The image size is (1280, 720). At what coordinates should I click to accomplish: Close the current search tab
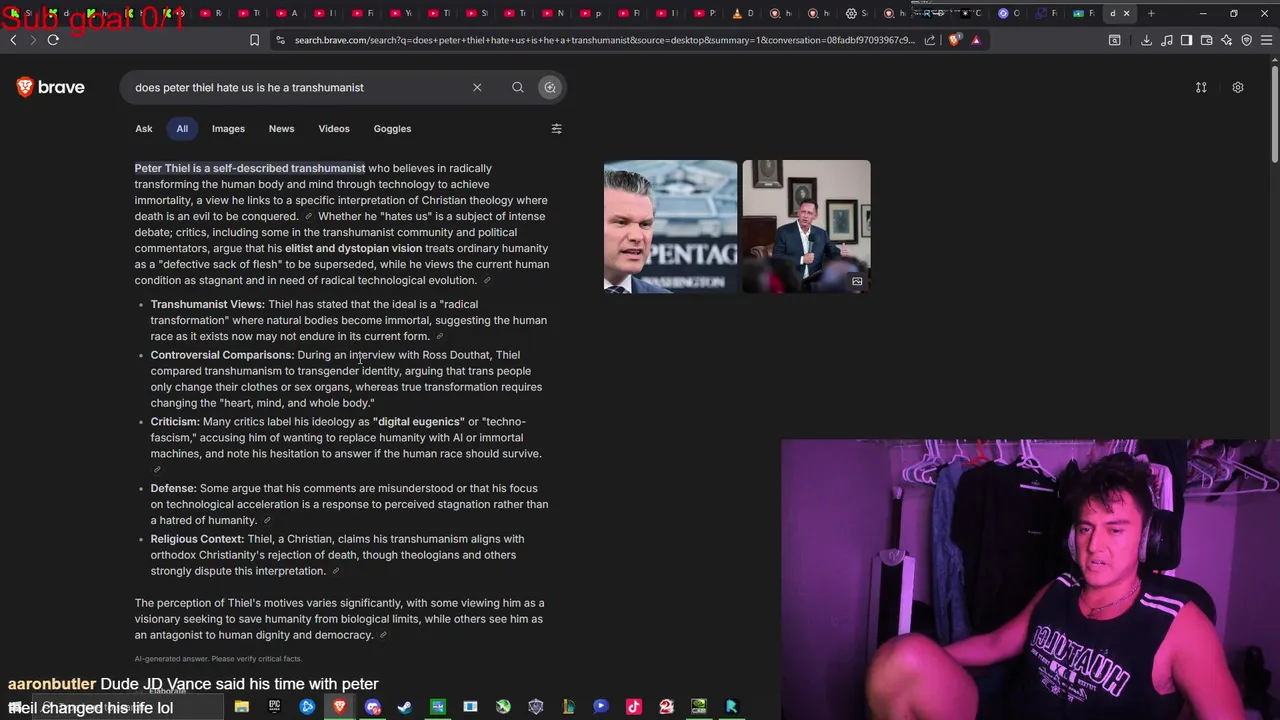click(x=1127, y=13)
